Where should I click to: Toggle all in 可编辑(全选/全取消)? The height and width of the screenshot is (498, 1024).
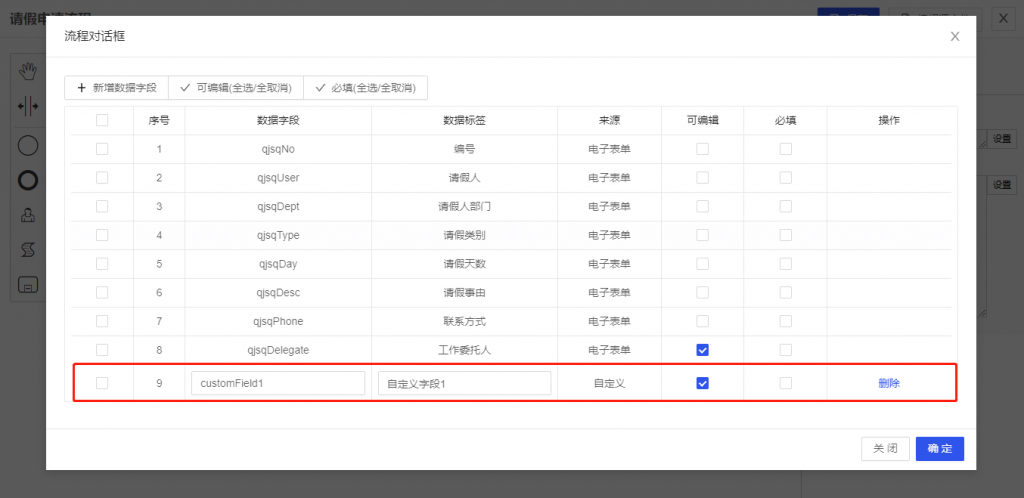tap(235, 88)
